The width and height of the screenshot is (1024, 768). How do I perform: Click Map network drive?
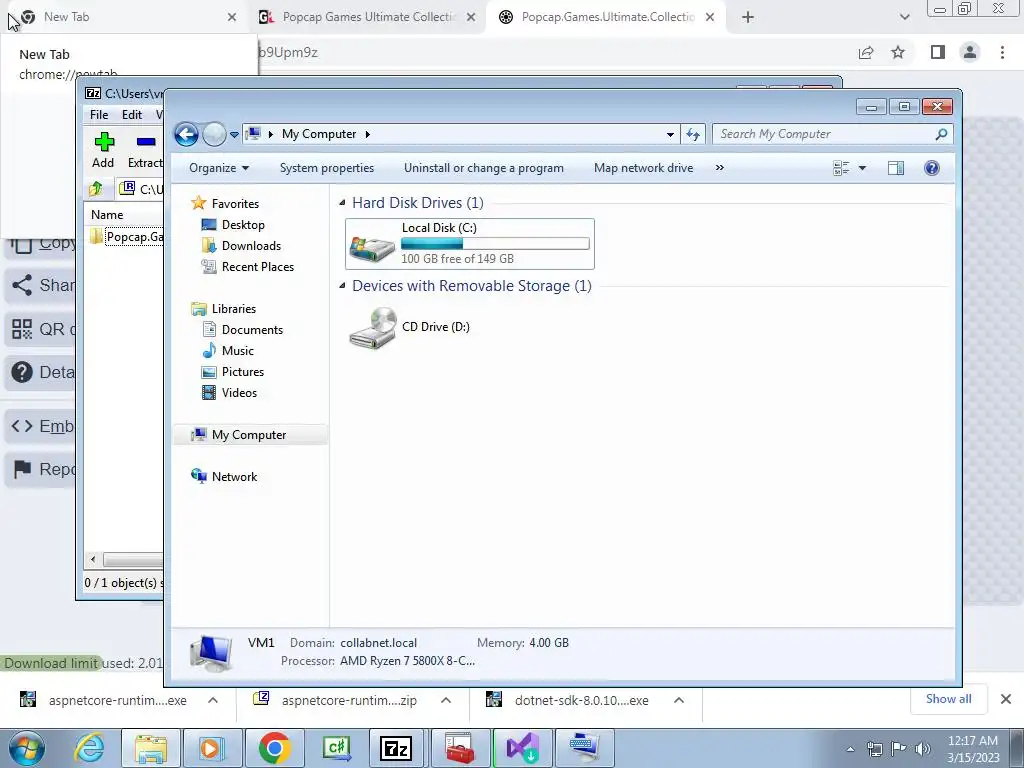[643, 168]
